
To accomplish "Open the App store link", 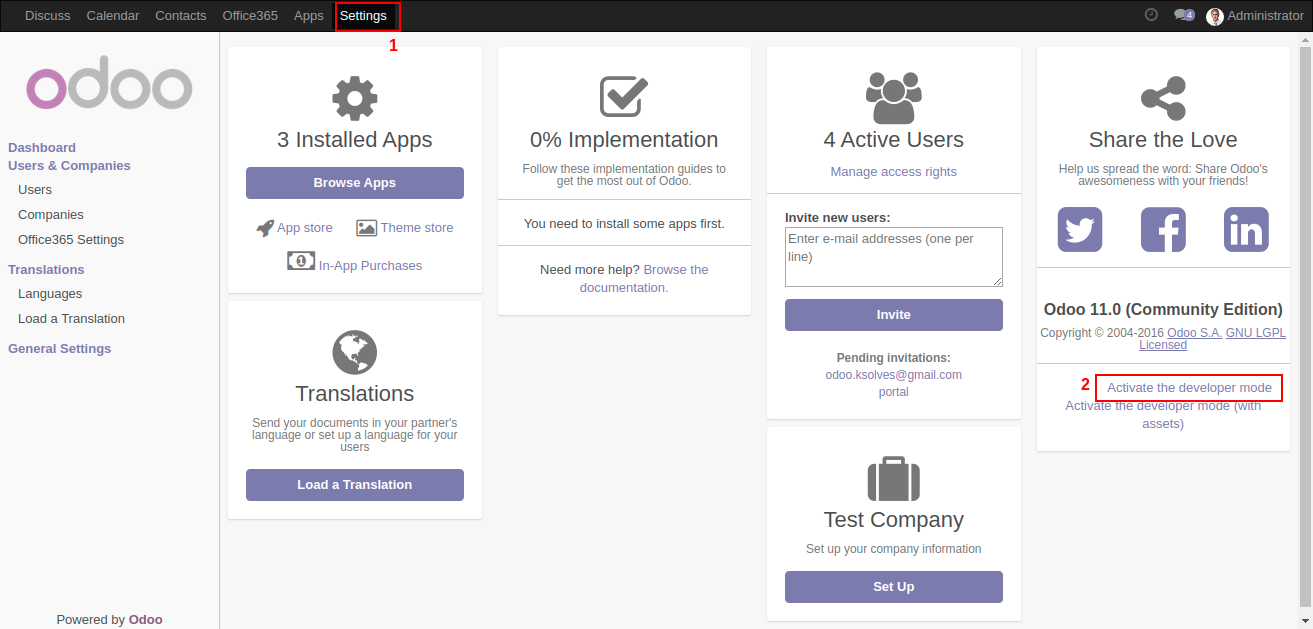I will [304, 228].
